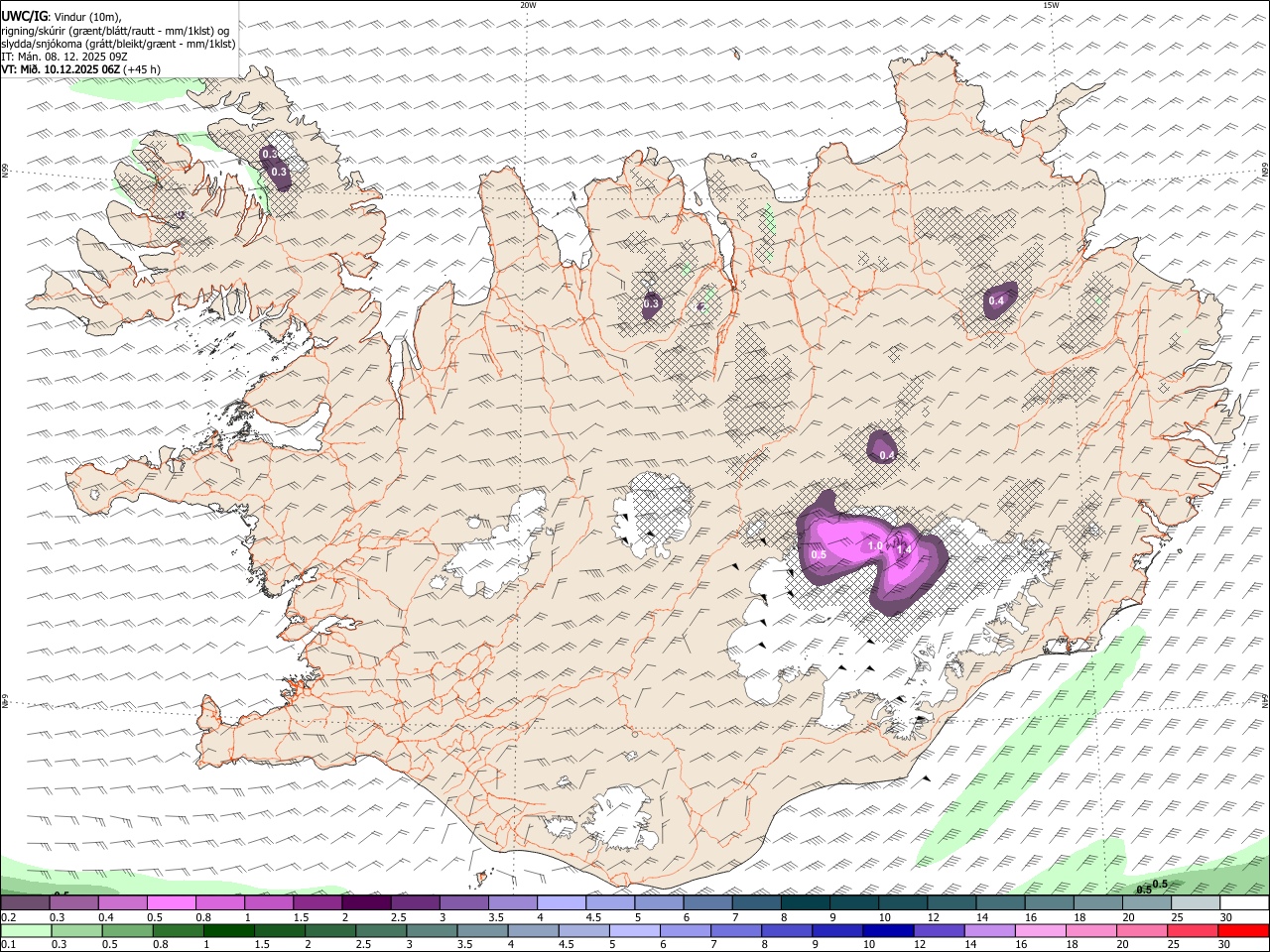This screenshot has width=1270, height=952.
Task: Pick the 20 swatch in upper legend row
Action: [x=1148, y=902]
